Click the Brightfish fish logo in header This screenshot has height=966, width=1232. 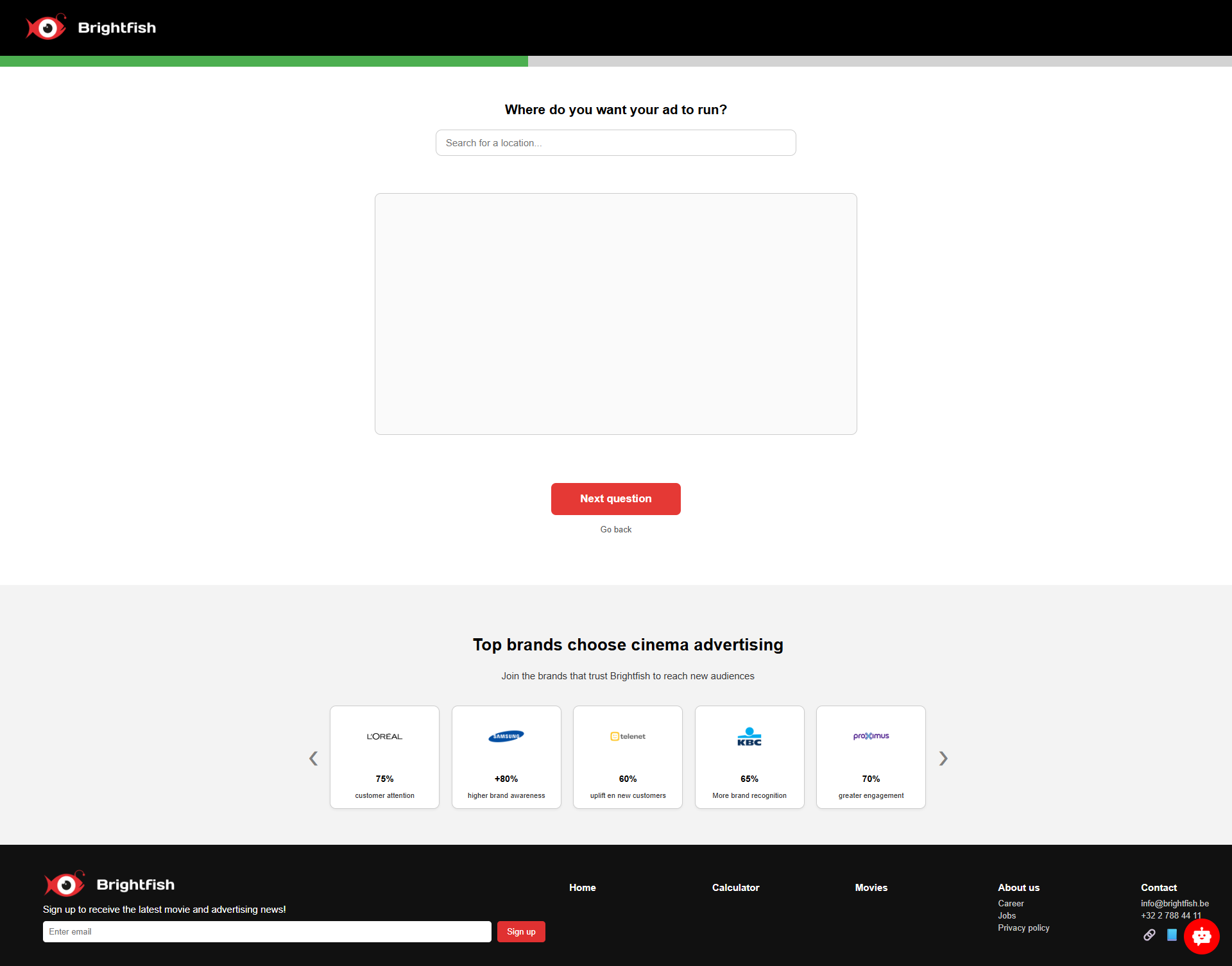[x=46, y=27]
